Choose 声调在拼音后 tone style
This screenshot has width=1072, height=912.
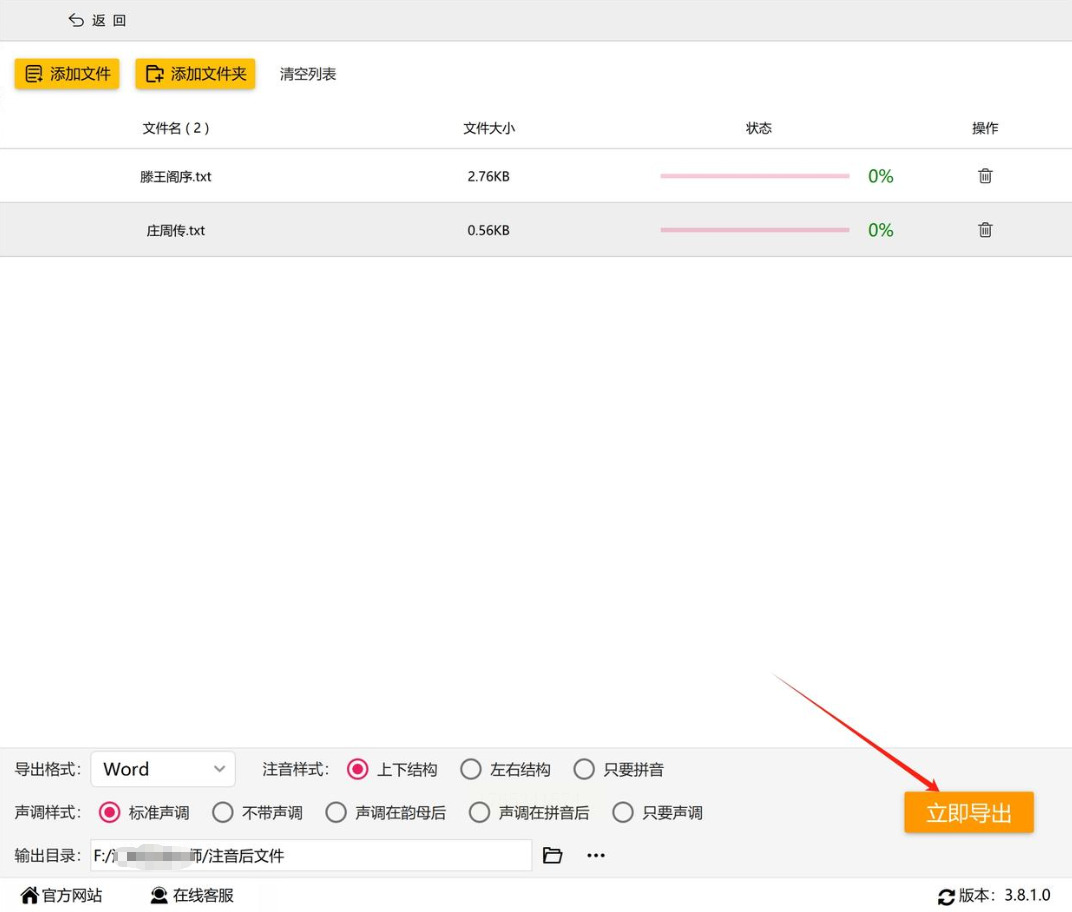tap(479, 812)
